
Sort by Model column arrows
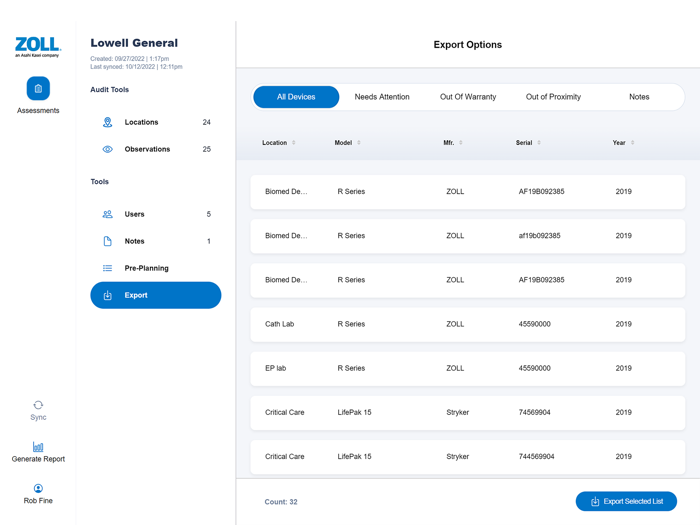359,143
